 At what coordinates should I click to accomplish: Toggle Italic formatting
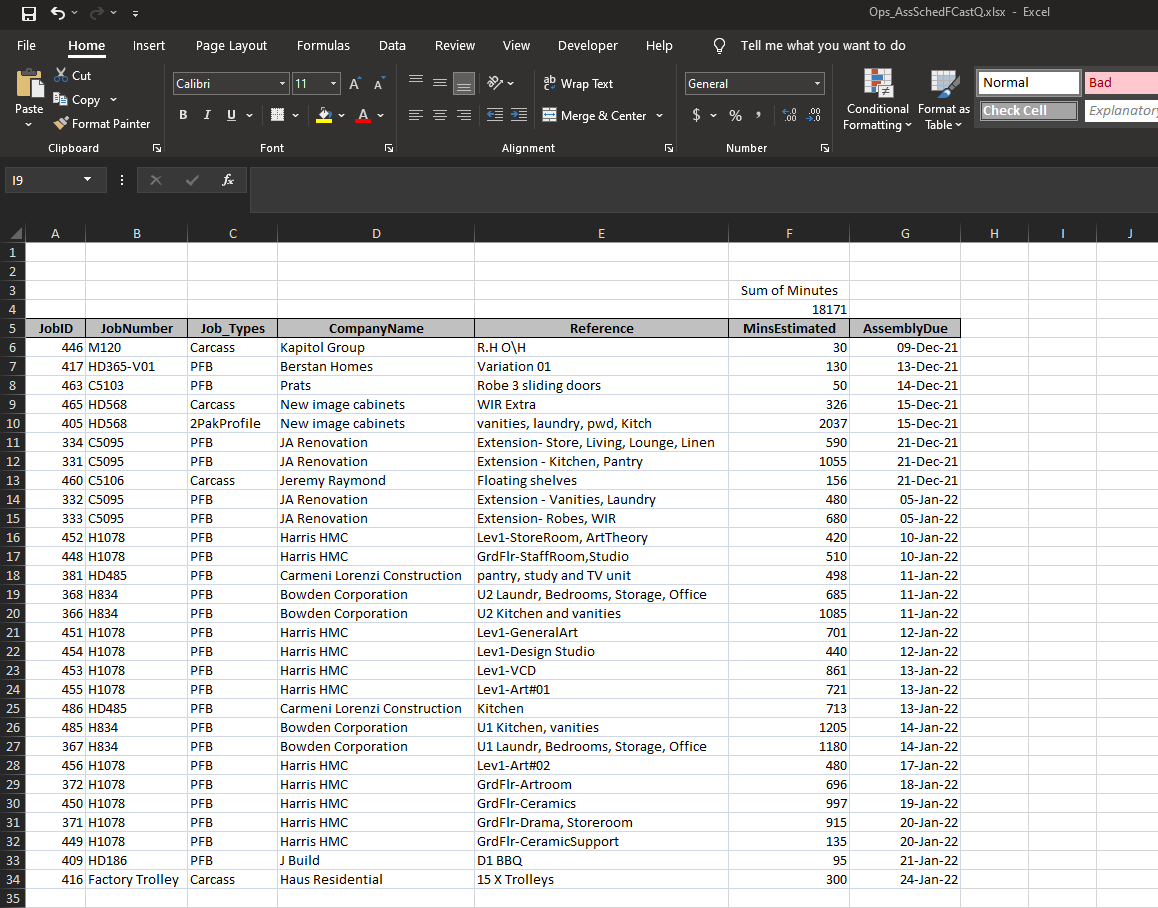(x=207, y=116)
